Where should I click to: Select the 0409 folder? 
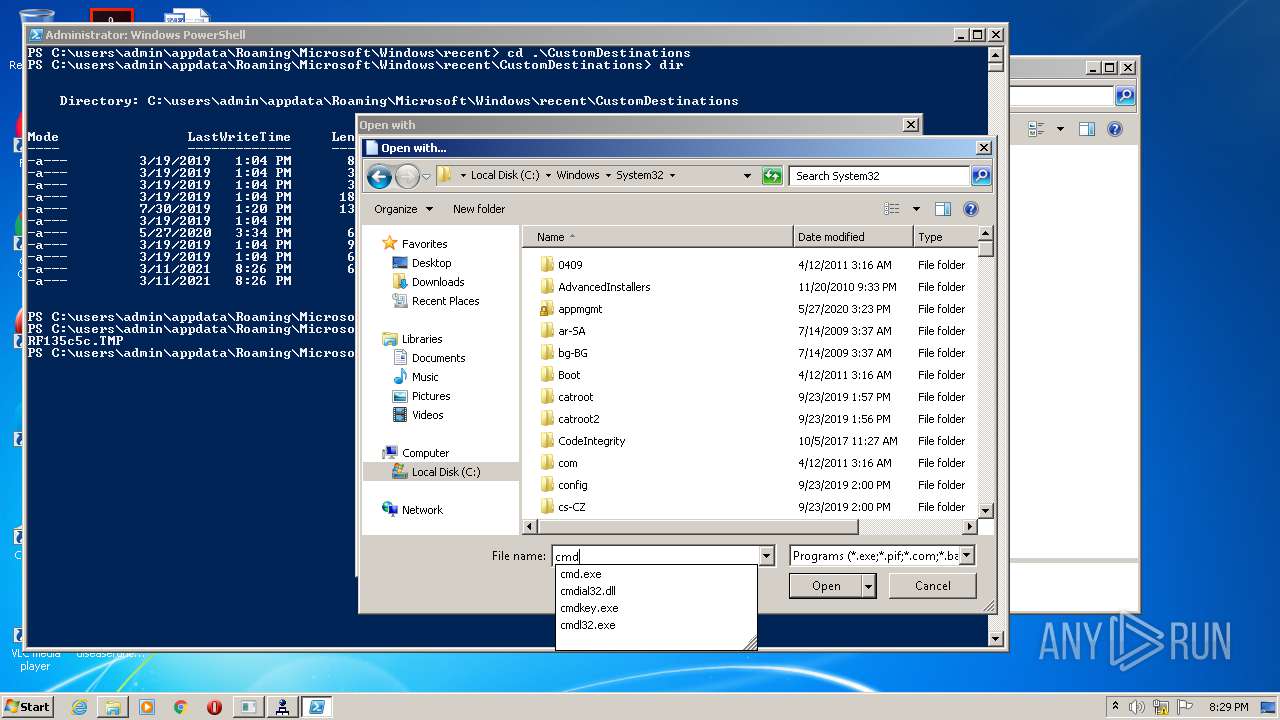click(570, 265)
